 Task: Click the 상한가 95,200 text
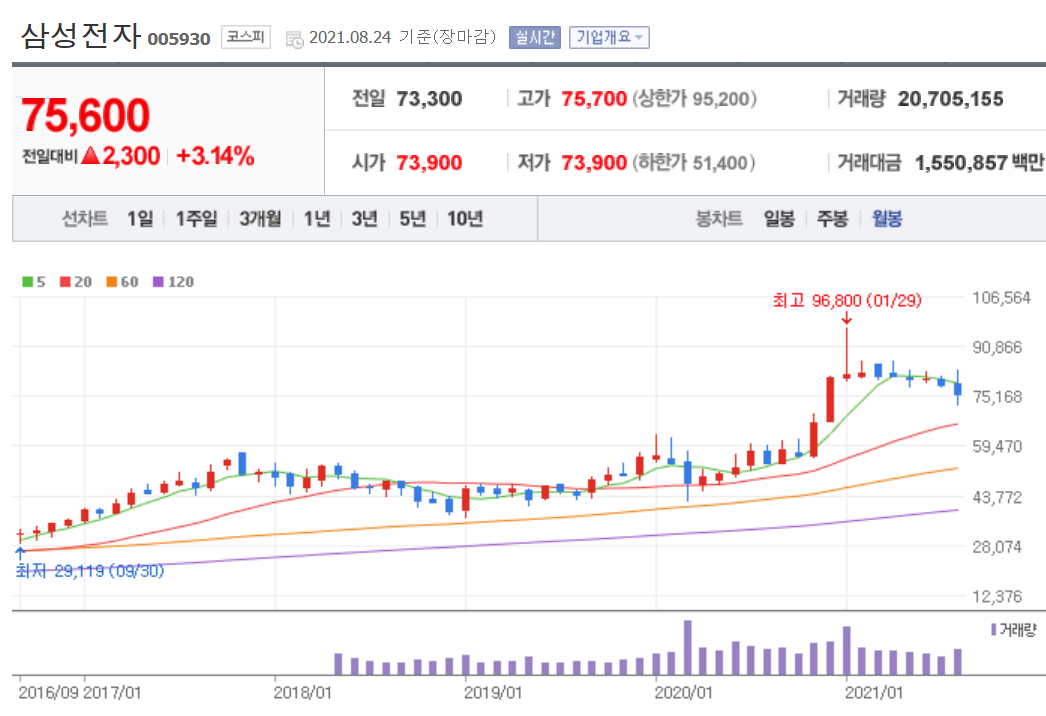click(x=694, y=99)
